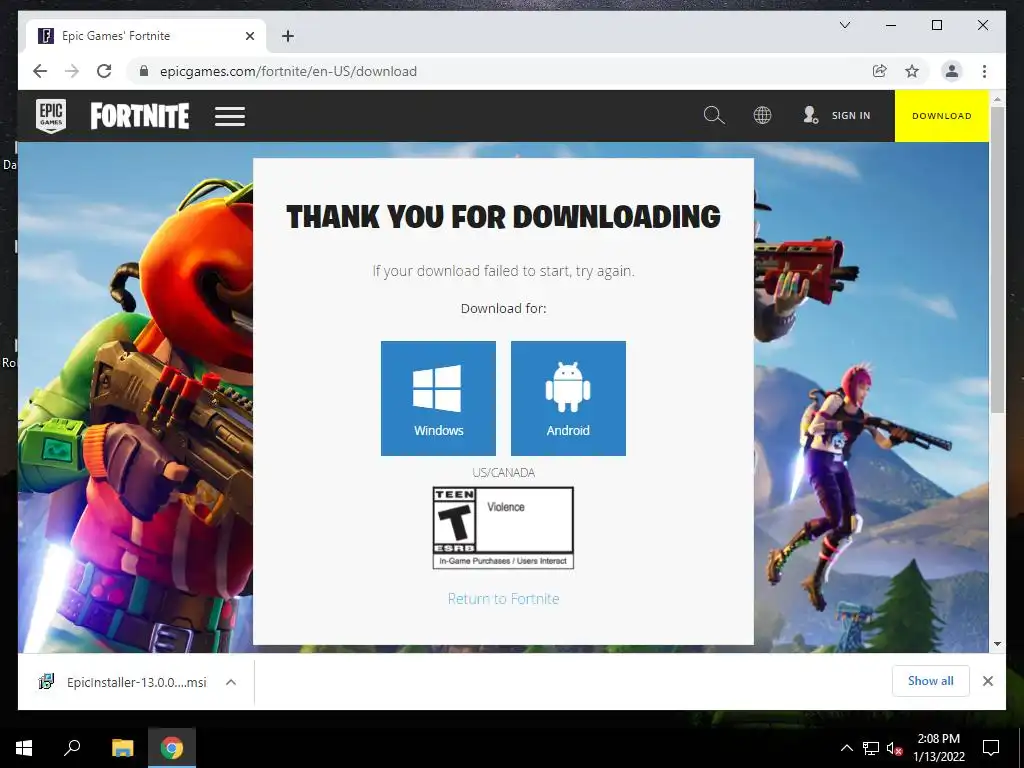Open the language globe selector
The image size is (1024, 768).
click(x=762, y=116)
